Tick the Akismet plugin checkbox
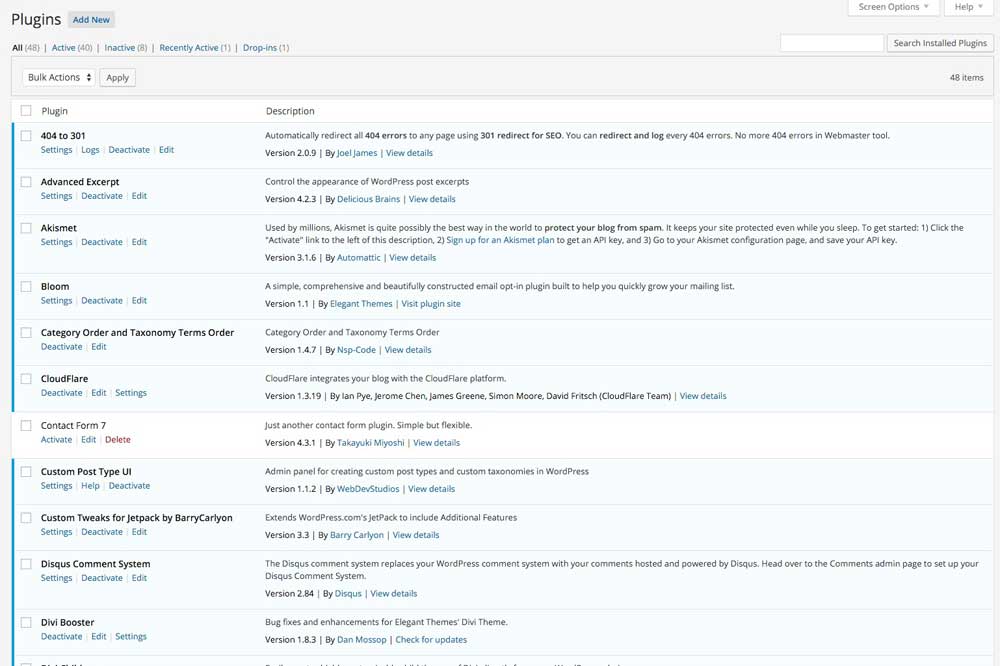The width and height of the screenshot is (1000, 666). pyautogui.click(x=26, y=228)
